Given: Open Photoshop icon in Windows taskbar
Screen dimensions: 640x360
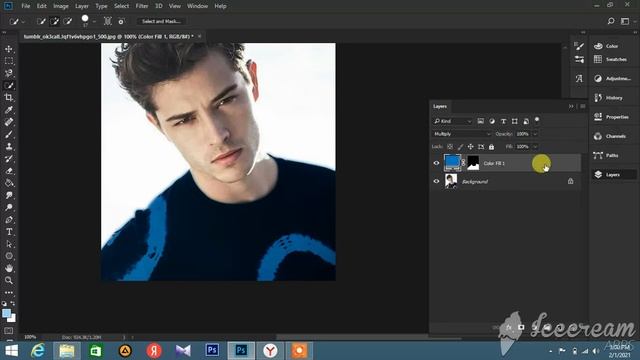Looking at the screenshot, I should pyautogui.click(x=241, y=351).
